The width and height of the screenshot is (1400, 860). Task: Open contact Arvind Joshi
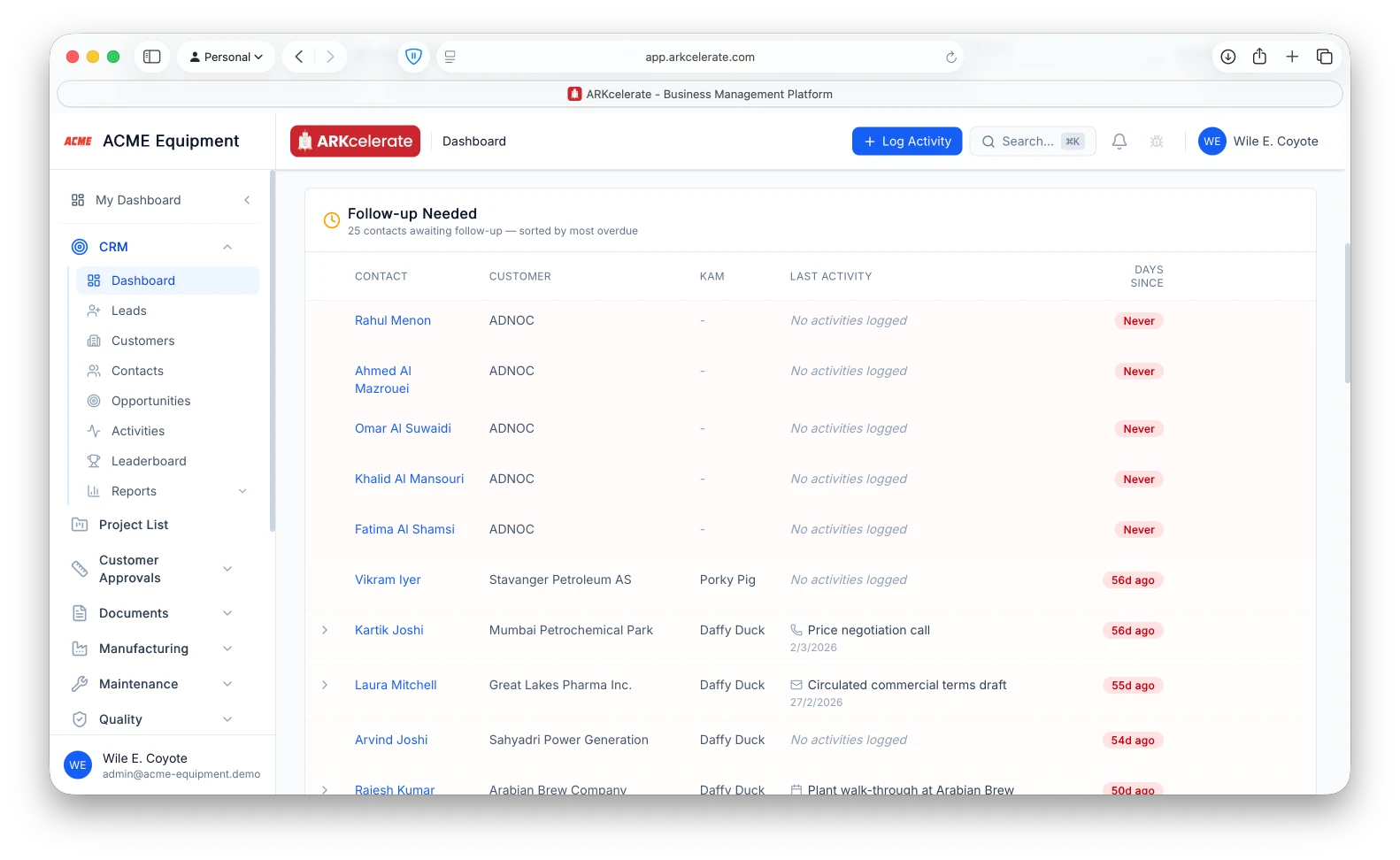391,740
